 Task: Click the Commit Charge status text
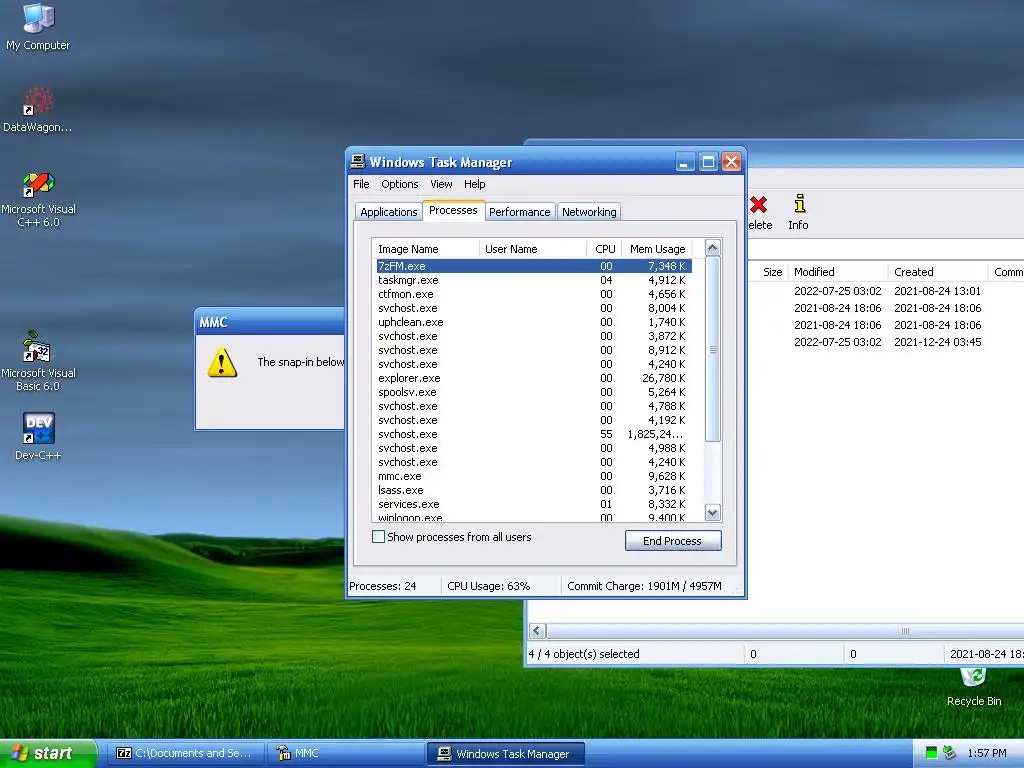click(x=644, y=586)
